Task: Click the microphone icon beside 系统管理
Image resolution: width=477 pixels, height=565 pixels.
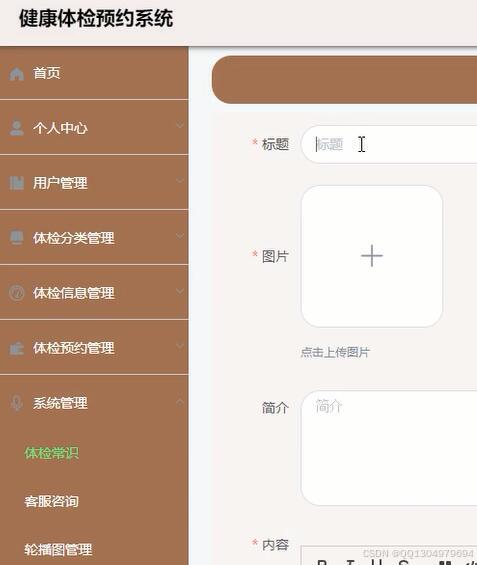Action: 17,403
